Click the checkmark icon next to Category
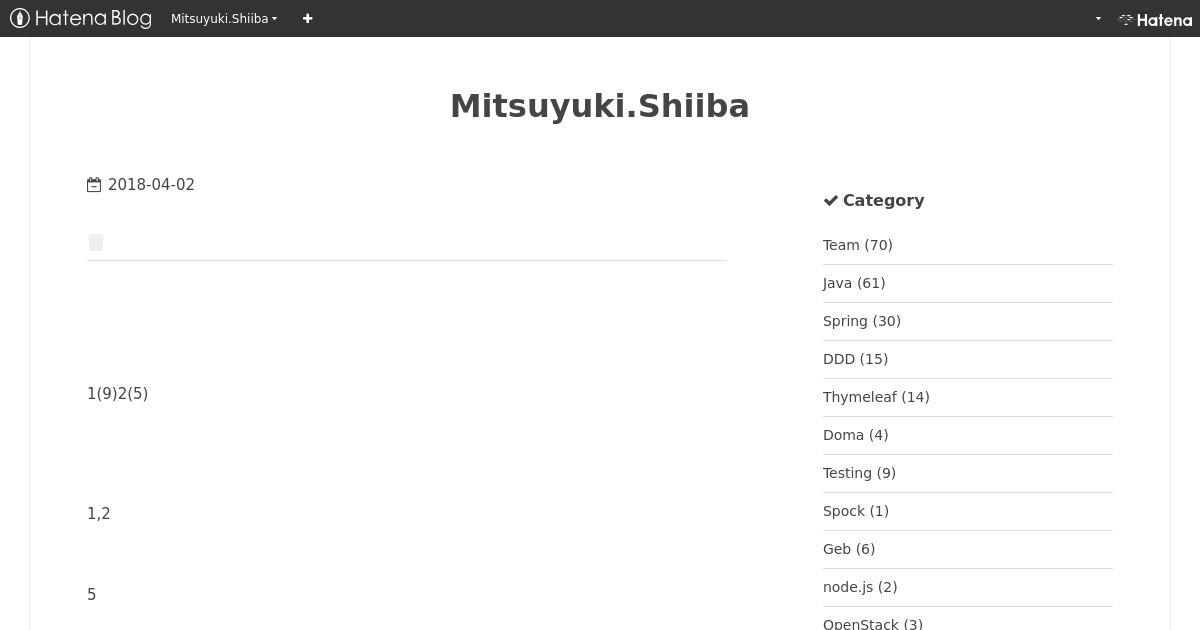1200x630 pixels. point(830,201)
